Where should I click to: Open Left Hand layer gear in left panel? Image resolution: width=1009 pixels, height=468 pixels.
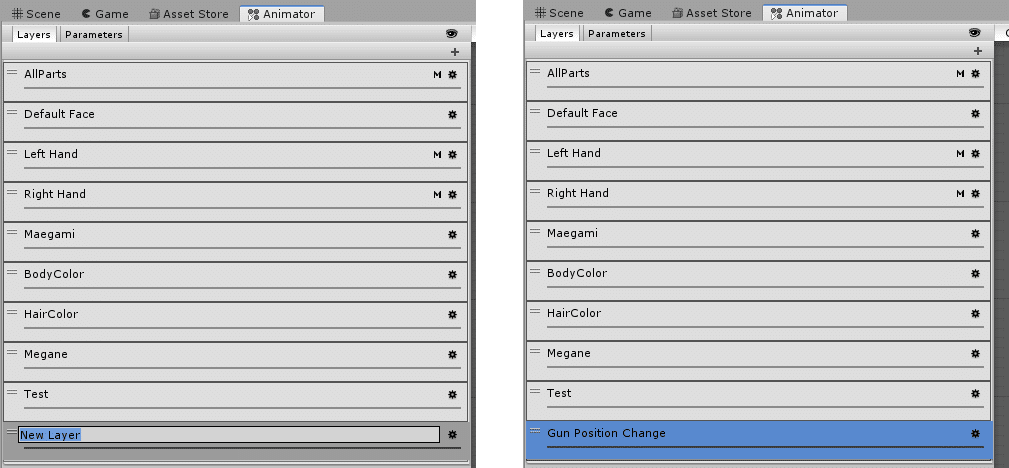pos(452,154)
